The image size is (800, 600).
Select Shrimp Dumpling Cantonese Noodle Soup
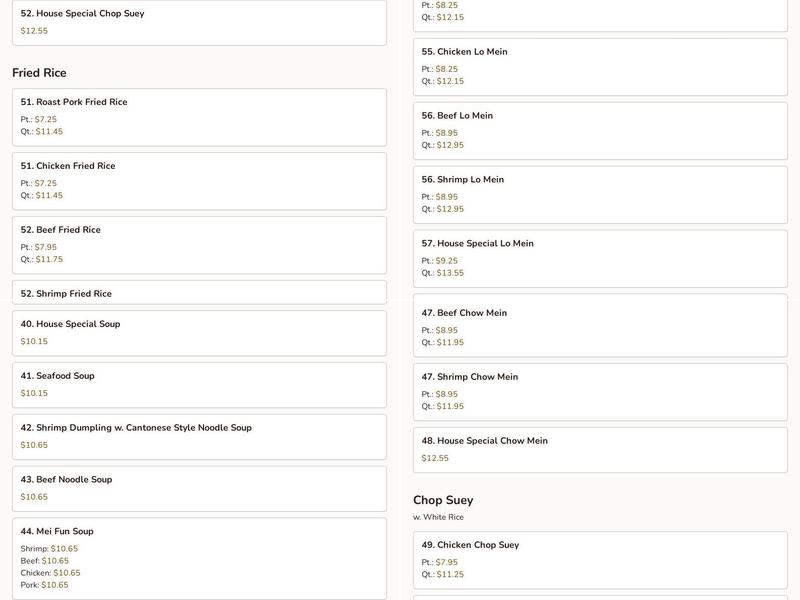(198, 436)
